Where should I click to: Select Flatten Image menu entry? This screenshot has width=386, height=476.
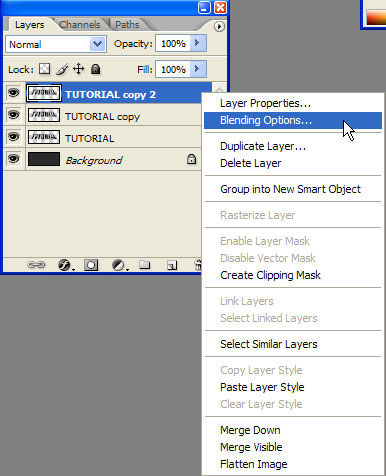(293, 464)
